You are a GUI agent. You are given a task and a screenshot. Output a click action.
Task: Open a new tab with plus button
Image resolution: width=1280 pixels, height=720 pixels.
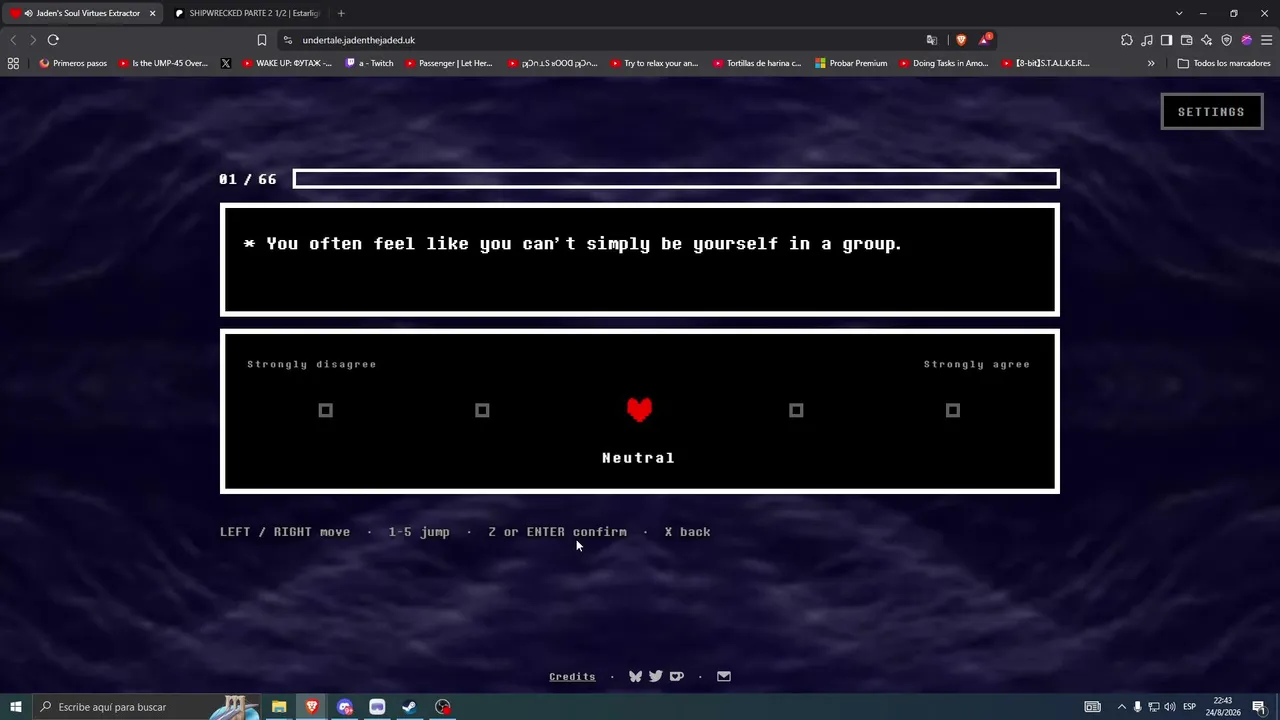pyautogui.click(x=341, y=13)
